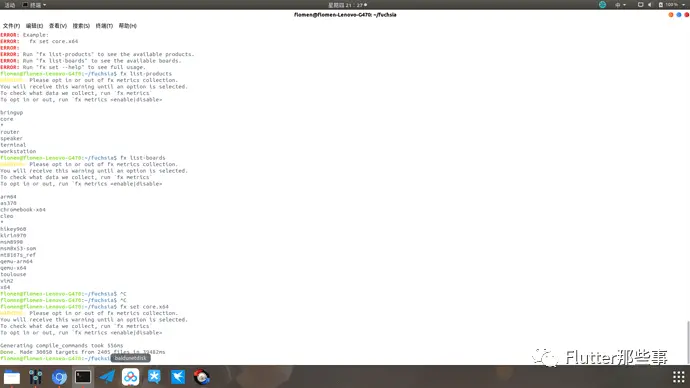690x388 pixels.
Task: Click the screen display icon in top bar
Action: [x=640, y=4]
